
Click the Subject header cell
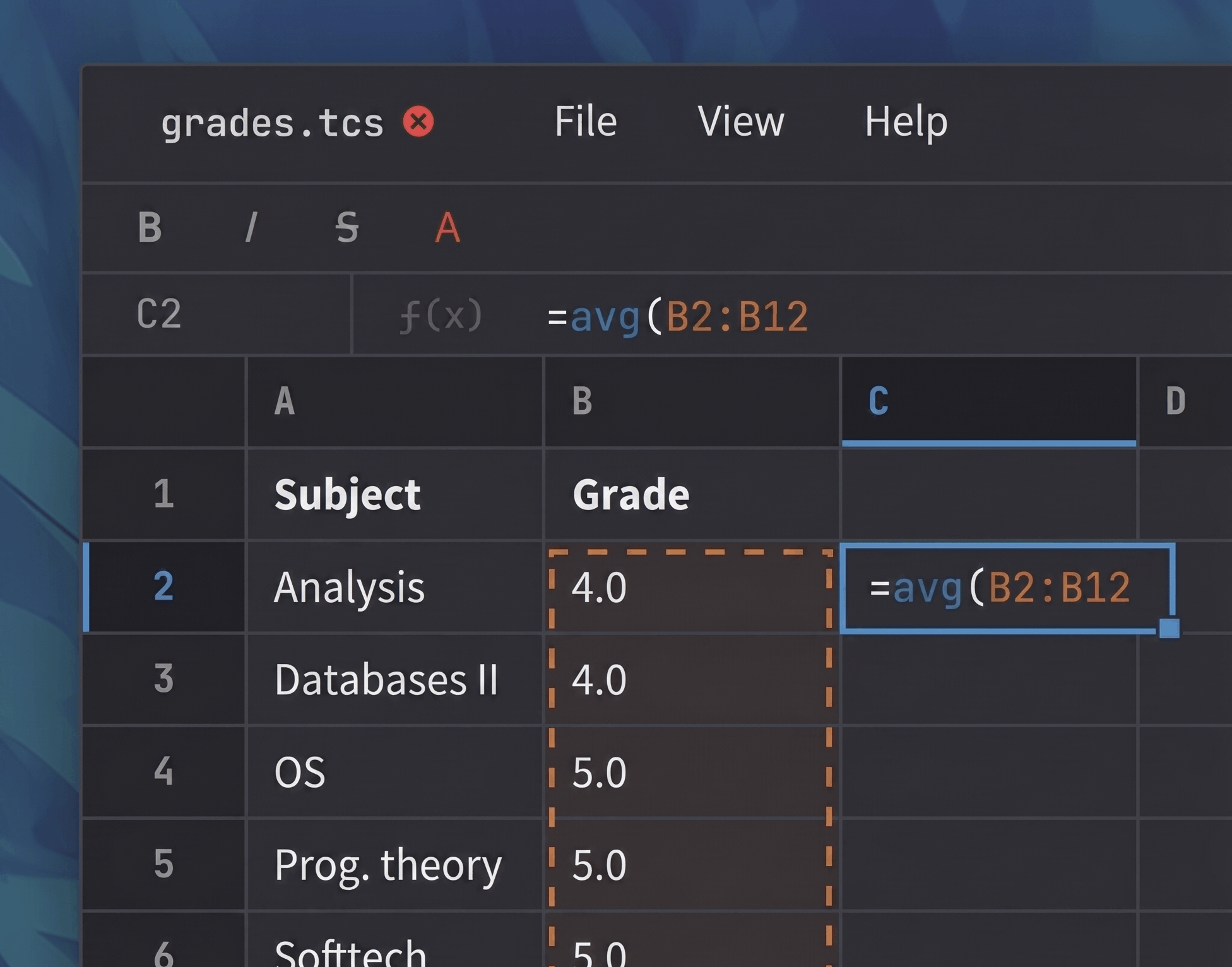[x=394, y=494]
